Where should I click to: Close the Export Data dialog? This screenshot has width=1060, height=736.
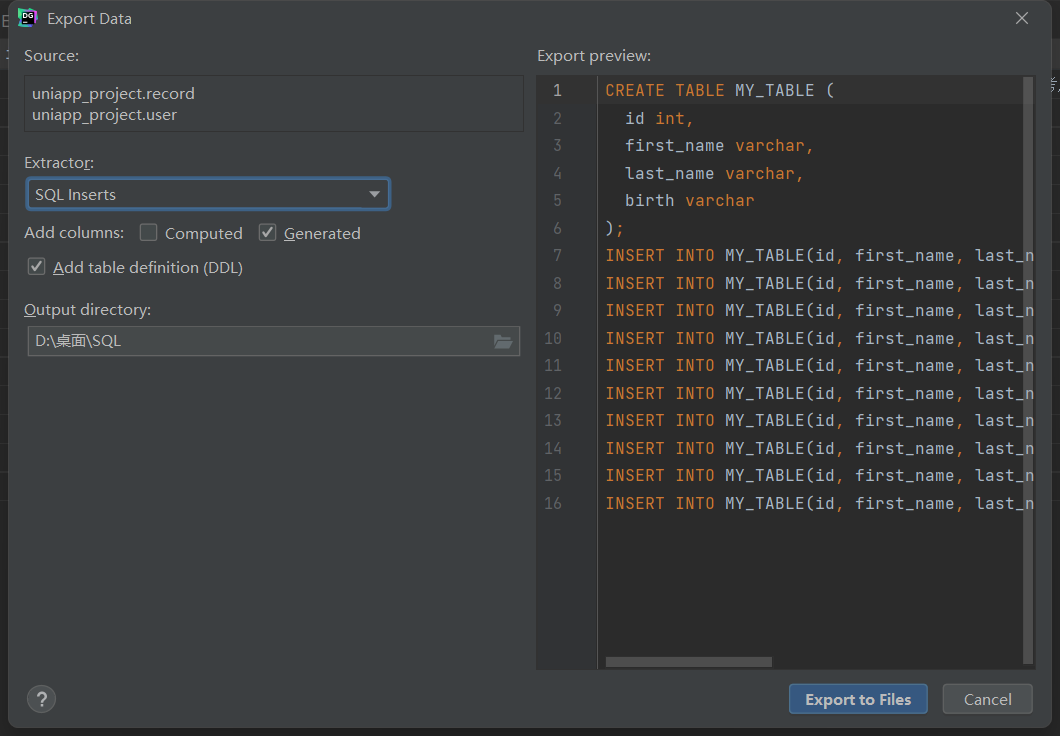point(1021,18)
